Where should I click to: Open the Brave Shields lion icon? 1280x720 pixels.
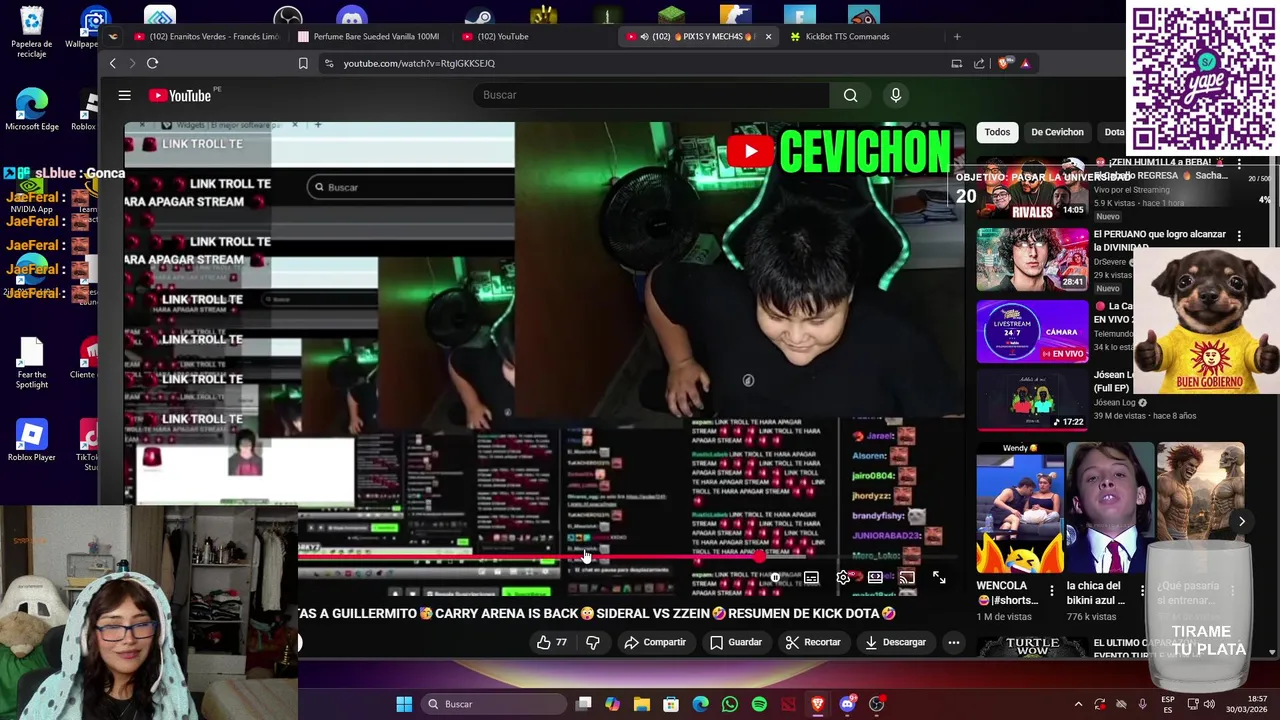(x=1004, y=63)
